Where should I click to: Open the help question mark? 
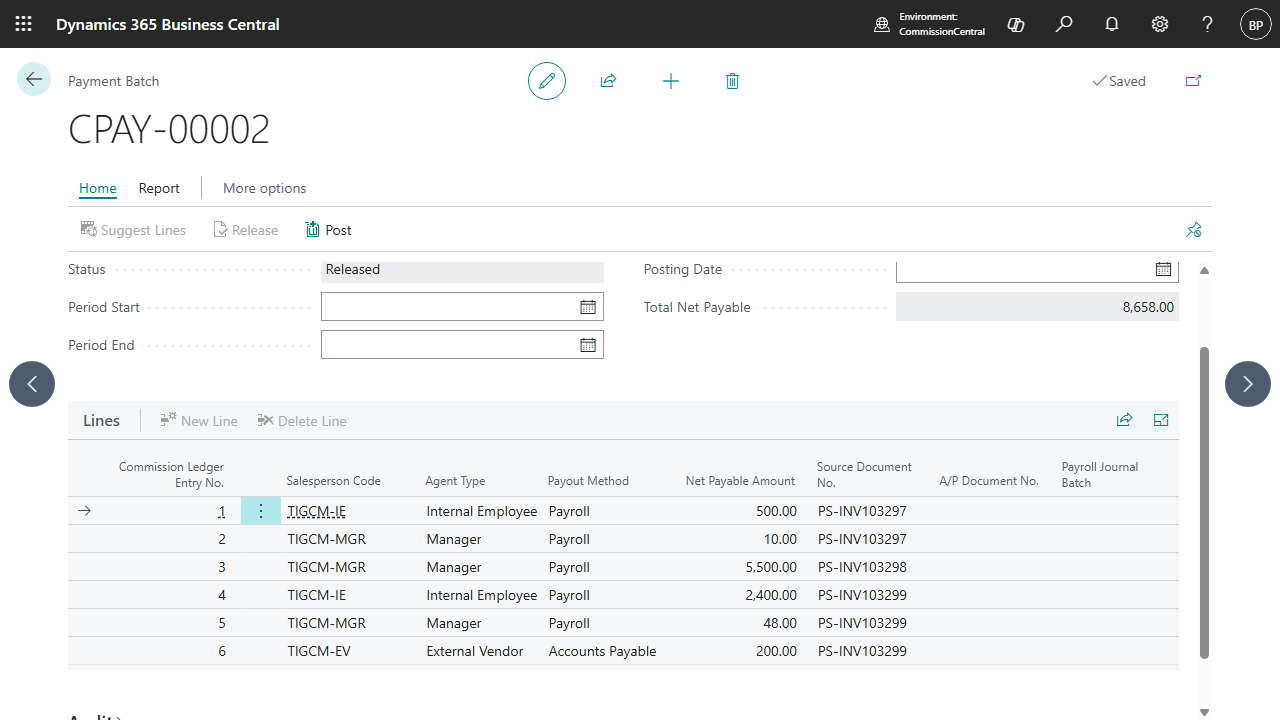point(1208,24)
